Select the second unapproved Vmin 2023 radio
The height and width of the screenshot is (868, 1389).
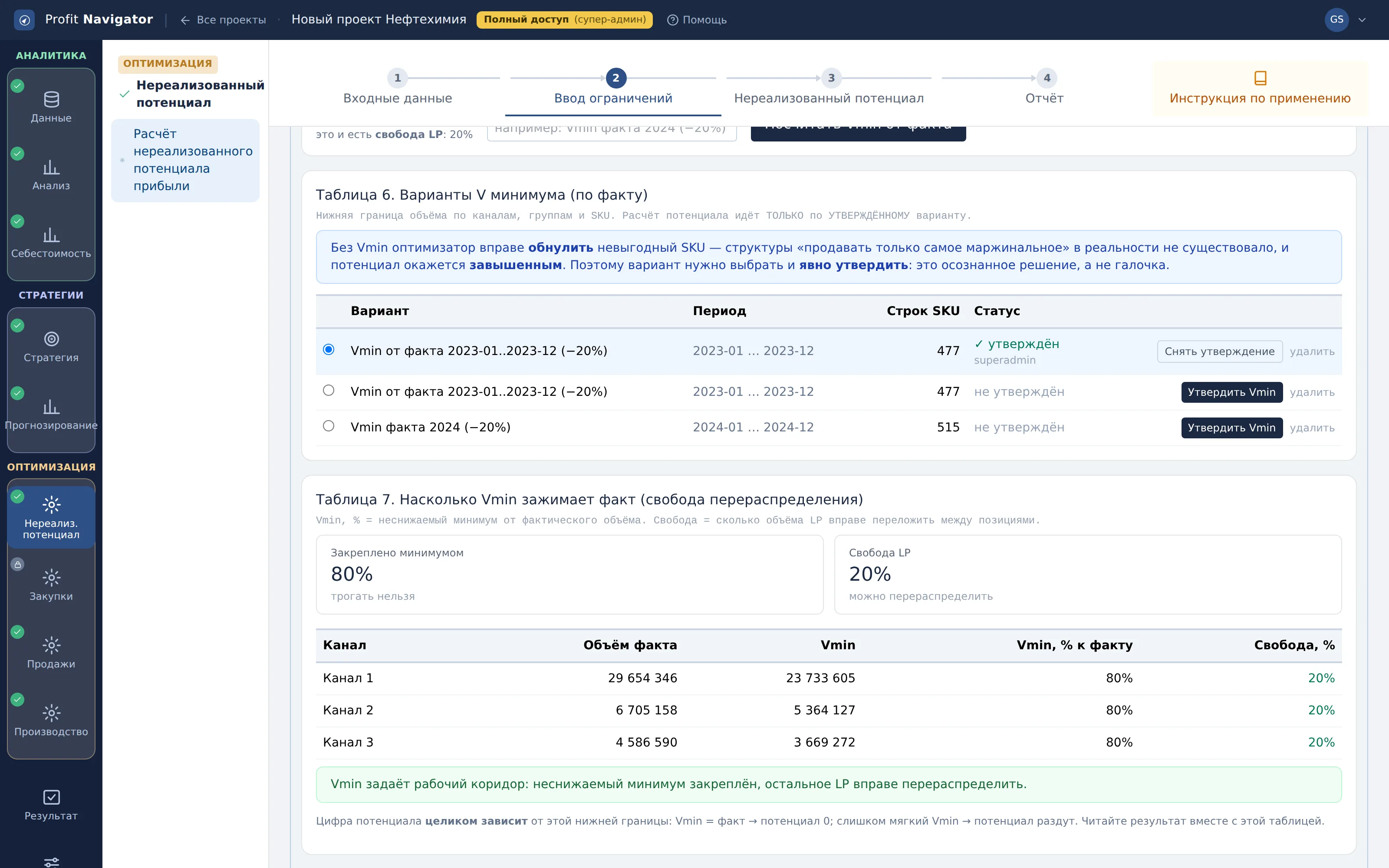coord(328,390)
